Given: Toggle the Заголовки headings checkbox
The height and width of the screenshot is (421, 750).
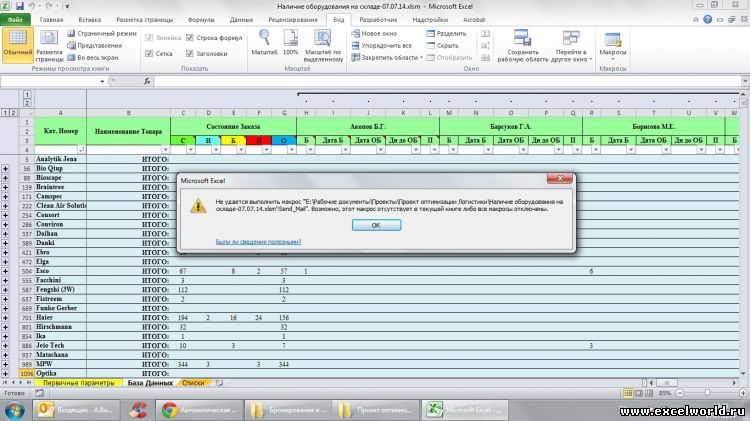Looking at the screenshot, I should [188, 53].
